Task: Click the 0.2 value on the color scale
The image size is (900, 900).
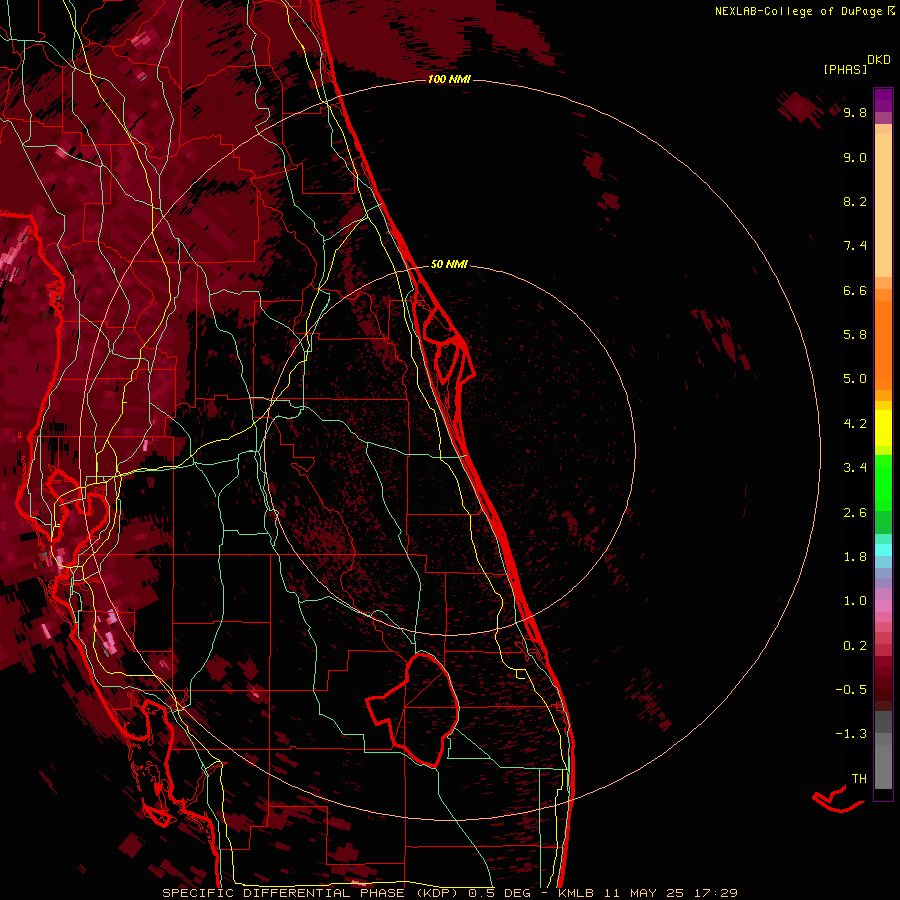Action: [x=855, y=646]
